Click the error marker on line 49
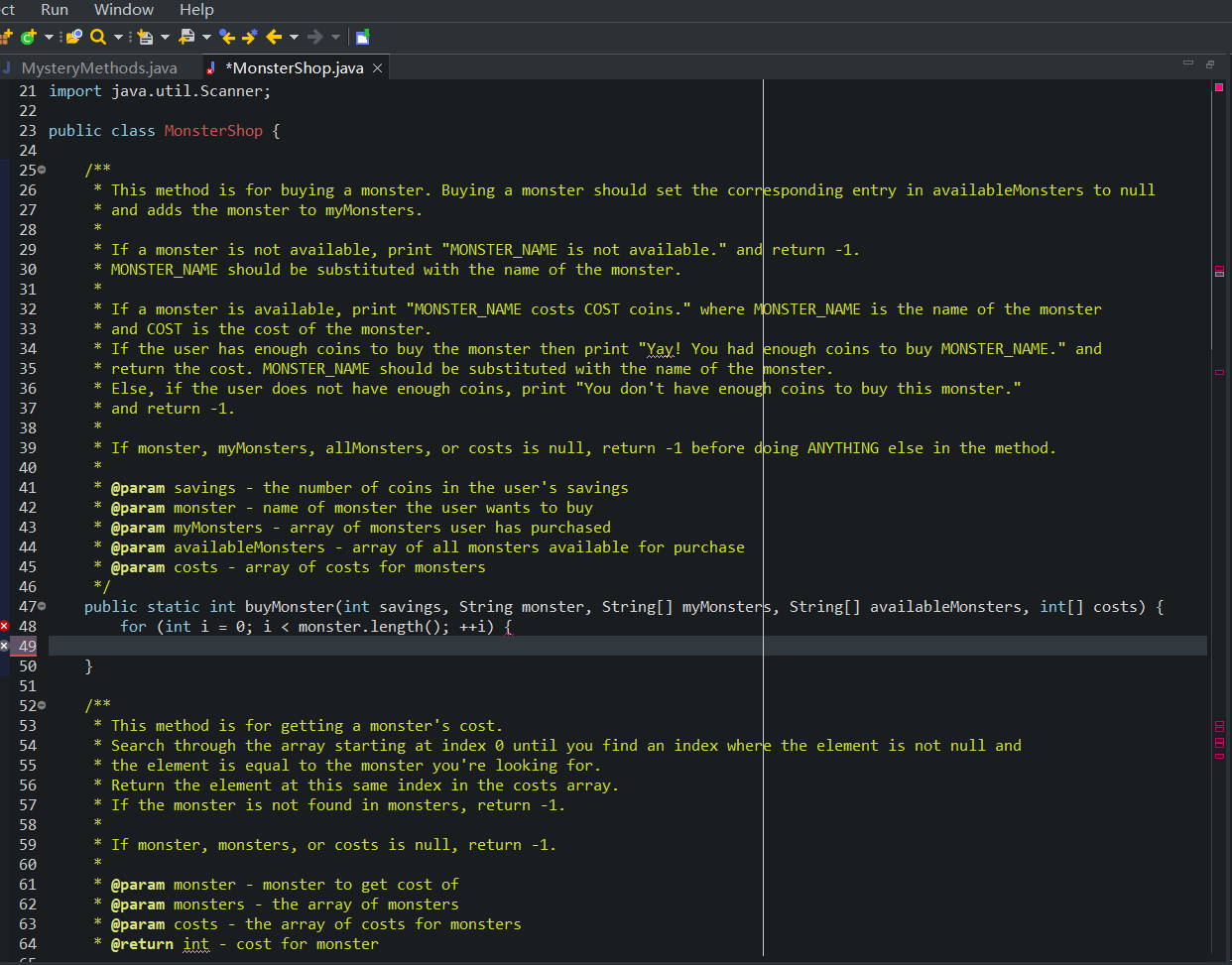Image resolution: width=1232 pixels, height=965 pixels. click(x=4, y=646)
